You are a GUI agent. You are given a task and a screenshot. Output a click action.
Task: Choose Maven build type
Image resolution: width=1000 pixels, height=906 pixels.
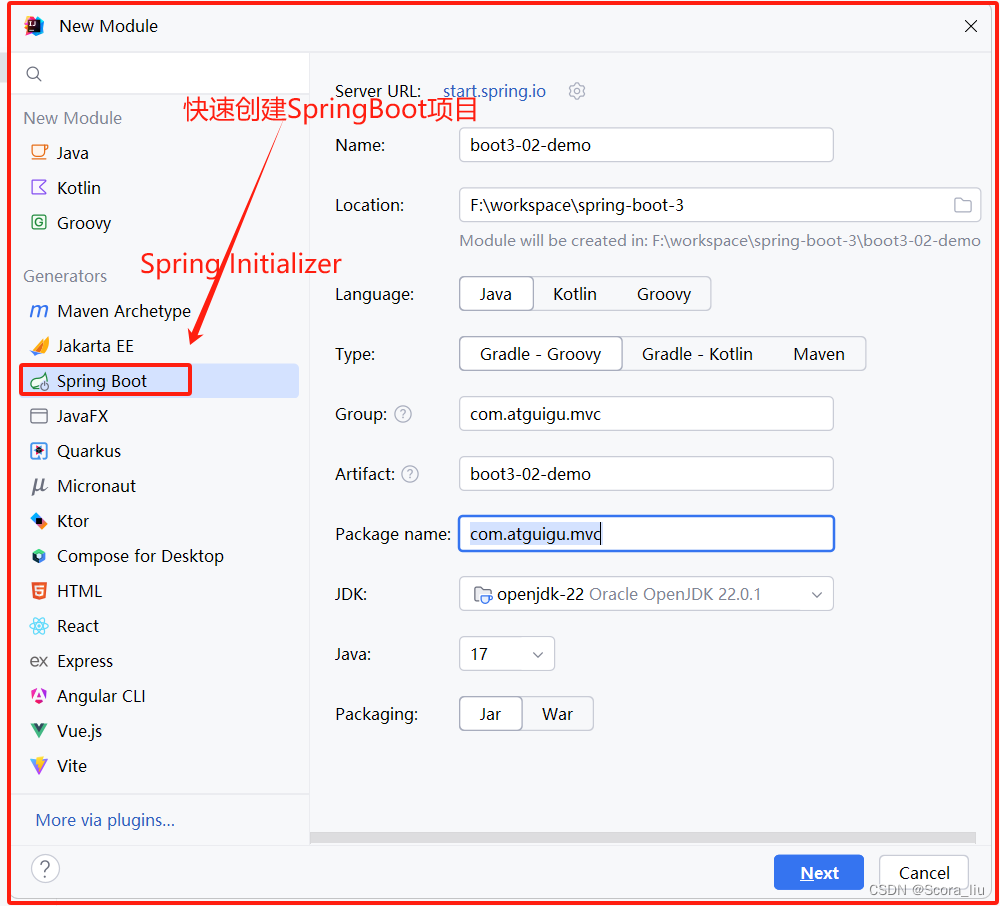pyautogui.click(x=819, y=354)
